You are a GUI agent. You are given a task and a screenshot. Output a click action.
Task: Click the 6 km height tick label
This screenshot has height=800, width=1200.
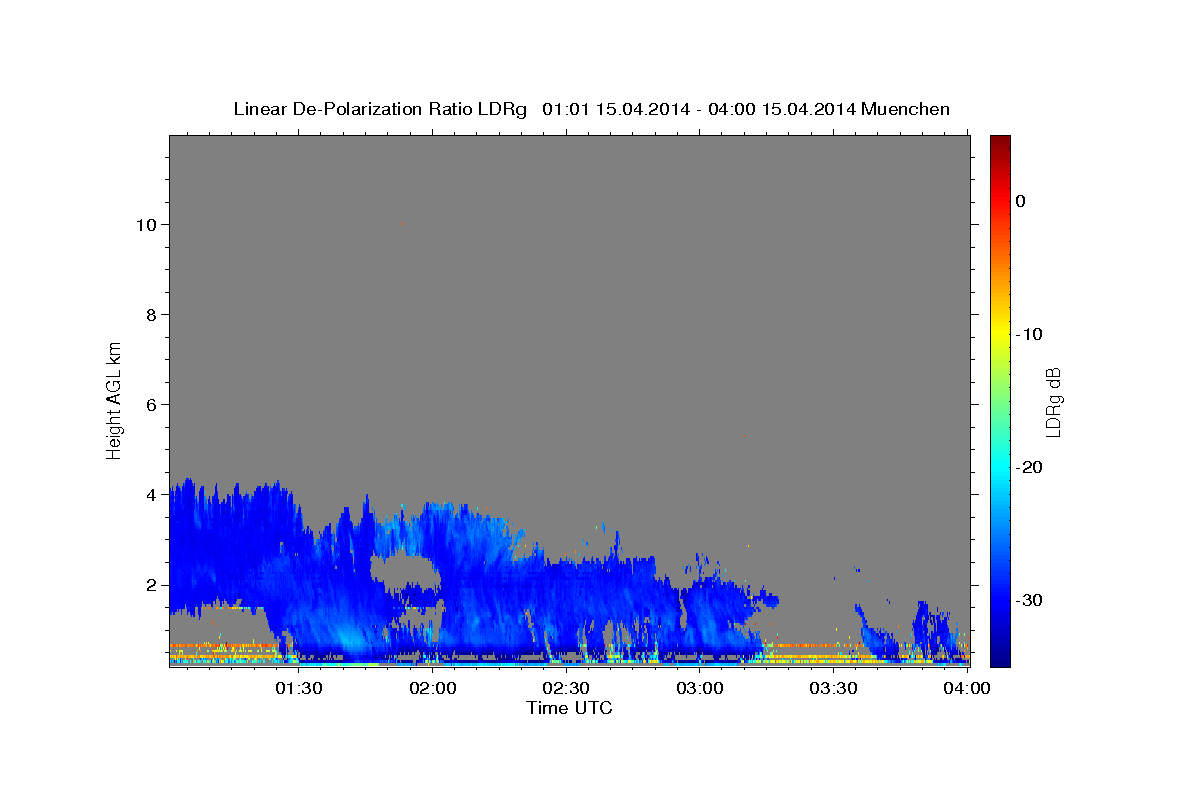point(153,405)
